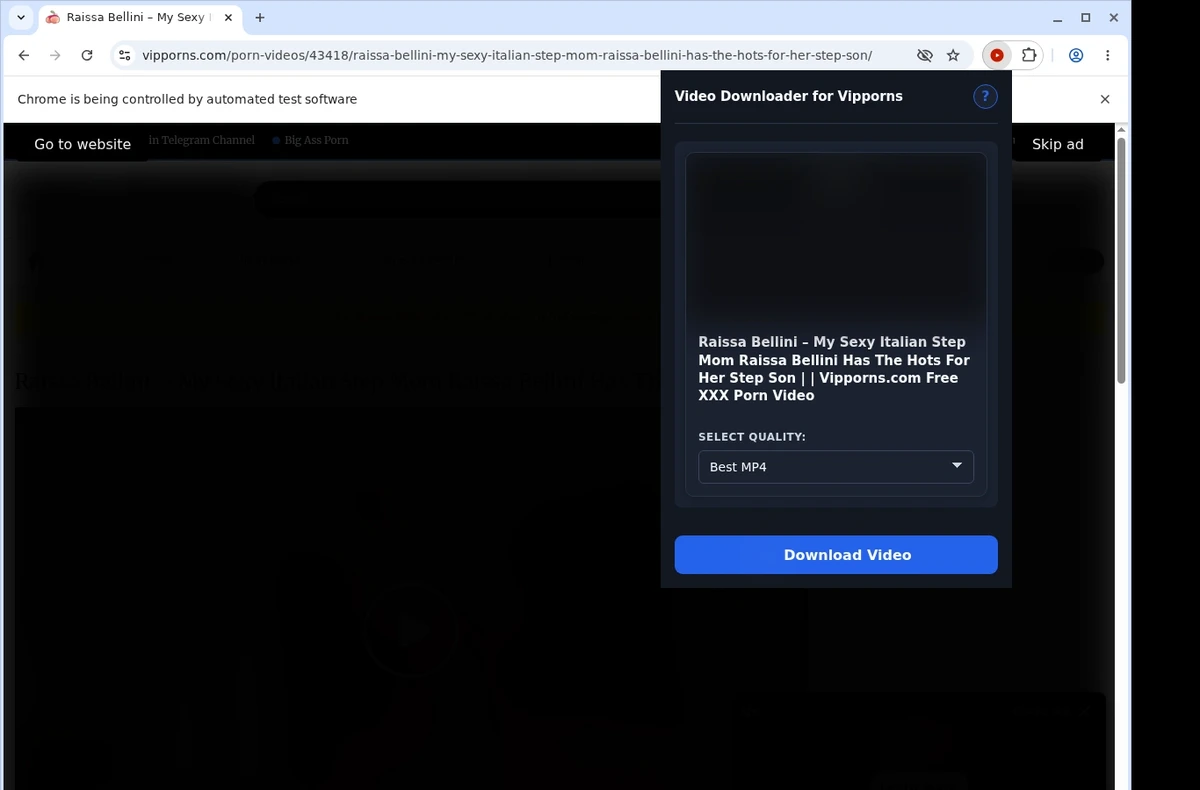Click Go to website

(83, 144)
